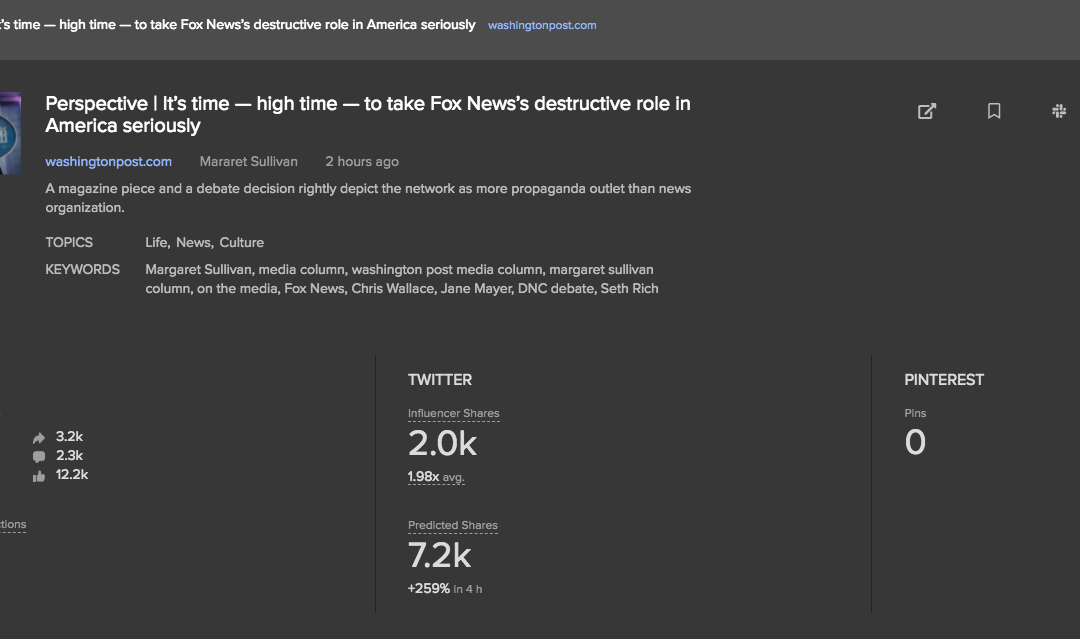Click the thumbs-up likes icon
The image size is (1080, 639).
point(39,476)
